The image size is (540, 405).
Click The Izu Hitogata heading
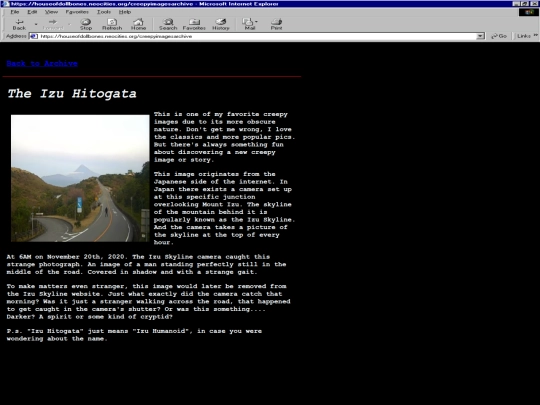(x=72, y=93)
